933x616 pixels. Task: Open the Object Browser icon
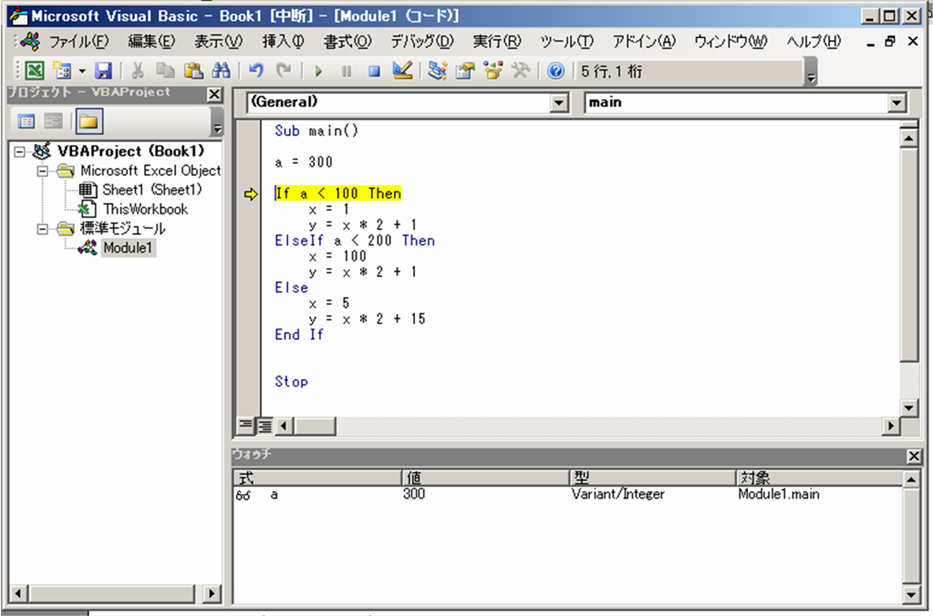[x=493, y=71]
